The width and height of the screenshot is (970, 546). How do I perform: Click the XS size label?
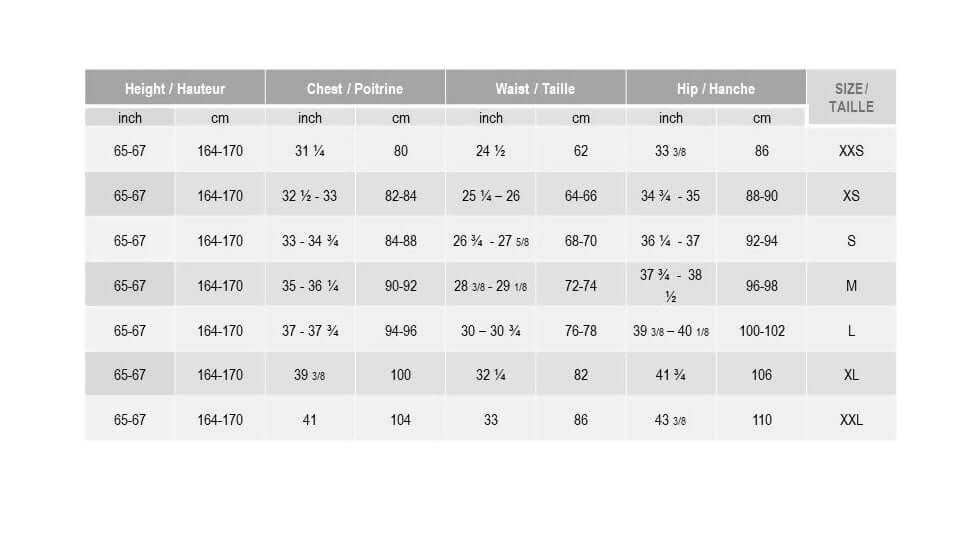(851, 196)
